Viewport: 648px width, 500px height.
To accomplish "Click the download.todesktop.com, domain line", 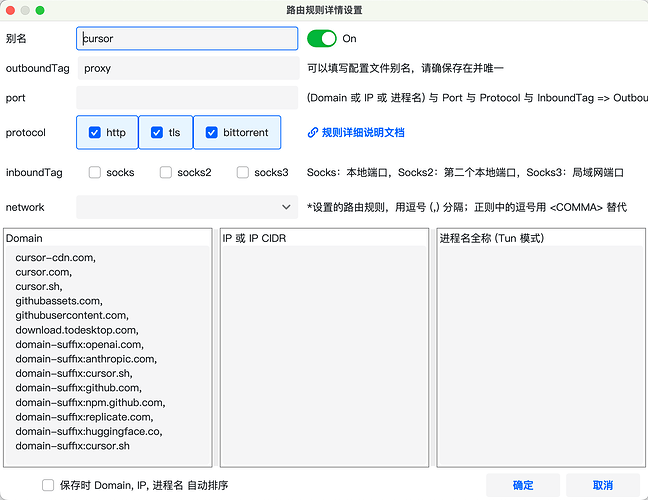I will tap(77, 330).
